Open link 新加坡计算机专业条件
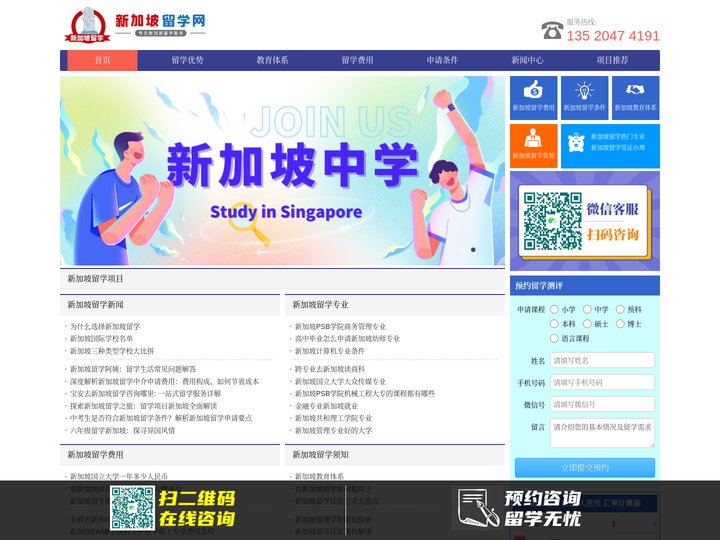Screen dimensions: 720x540 330,351
